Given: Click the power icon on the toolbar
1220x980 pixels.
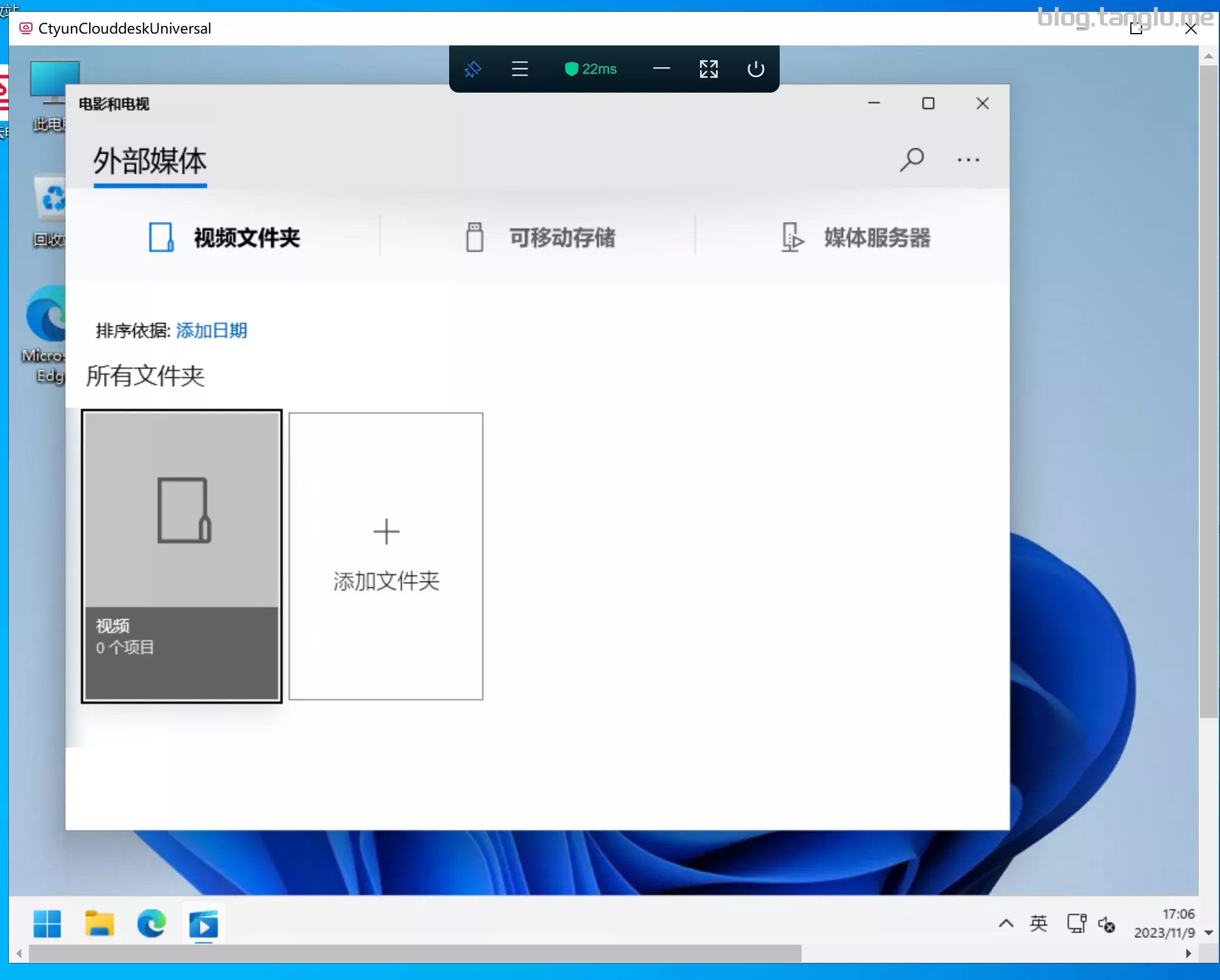Looking at the screenshot, I should (755, 69).
